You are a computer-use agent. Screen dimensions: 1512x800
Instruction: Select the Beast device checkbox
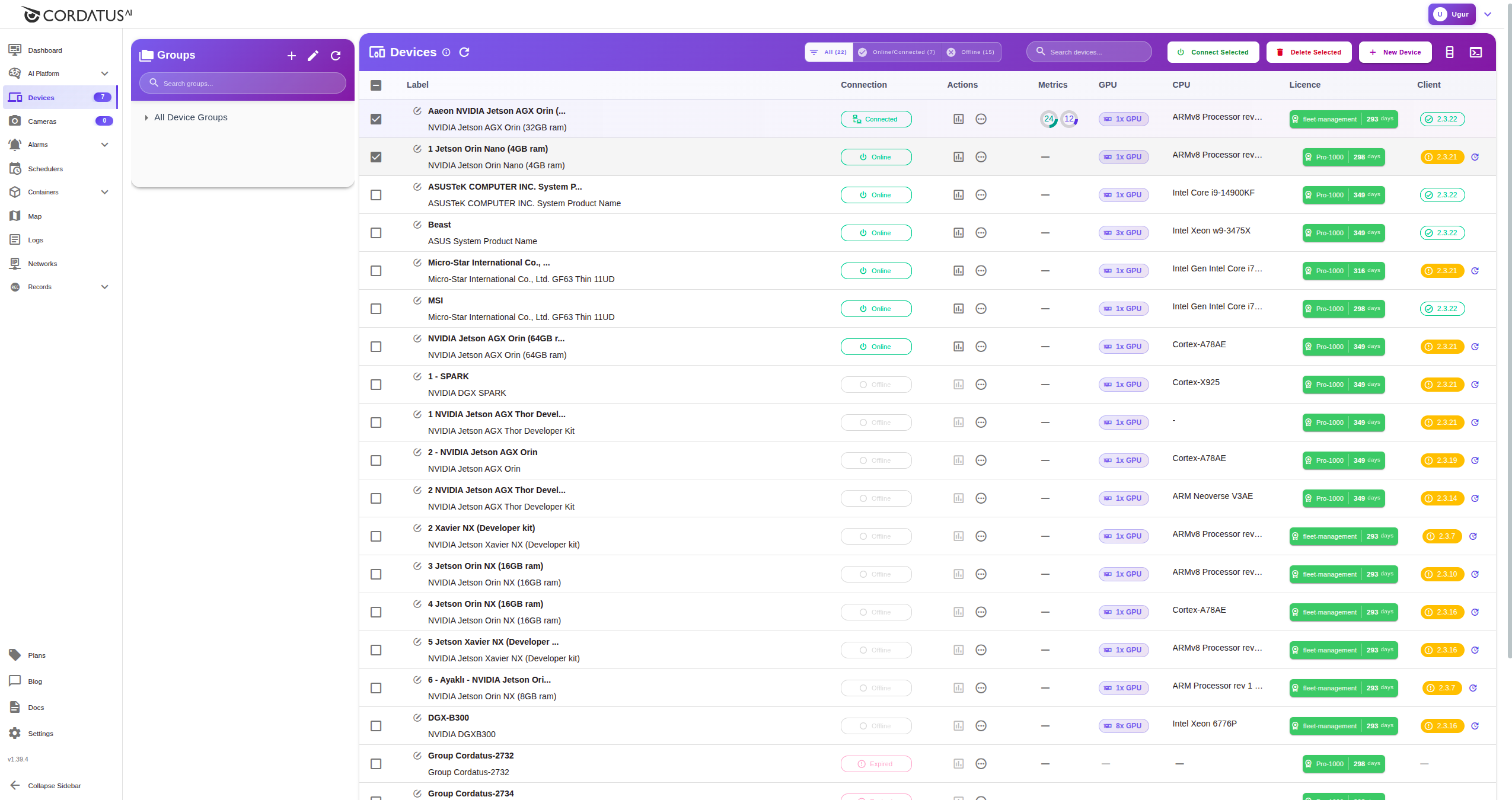pyautogui.click(x=376, y=233)
